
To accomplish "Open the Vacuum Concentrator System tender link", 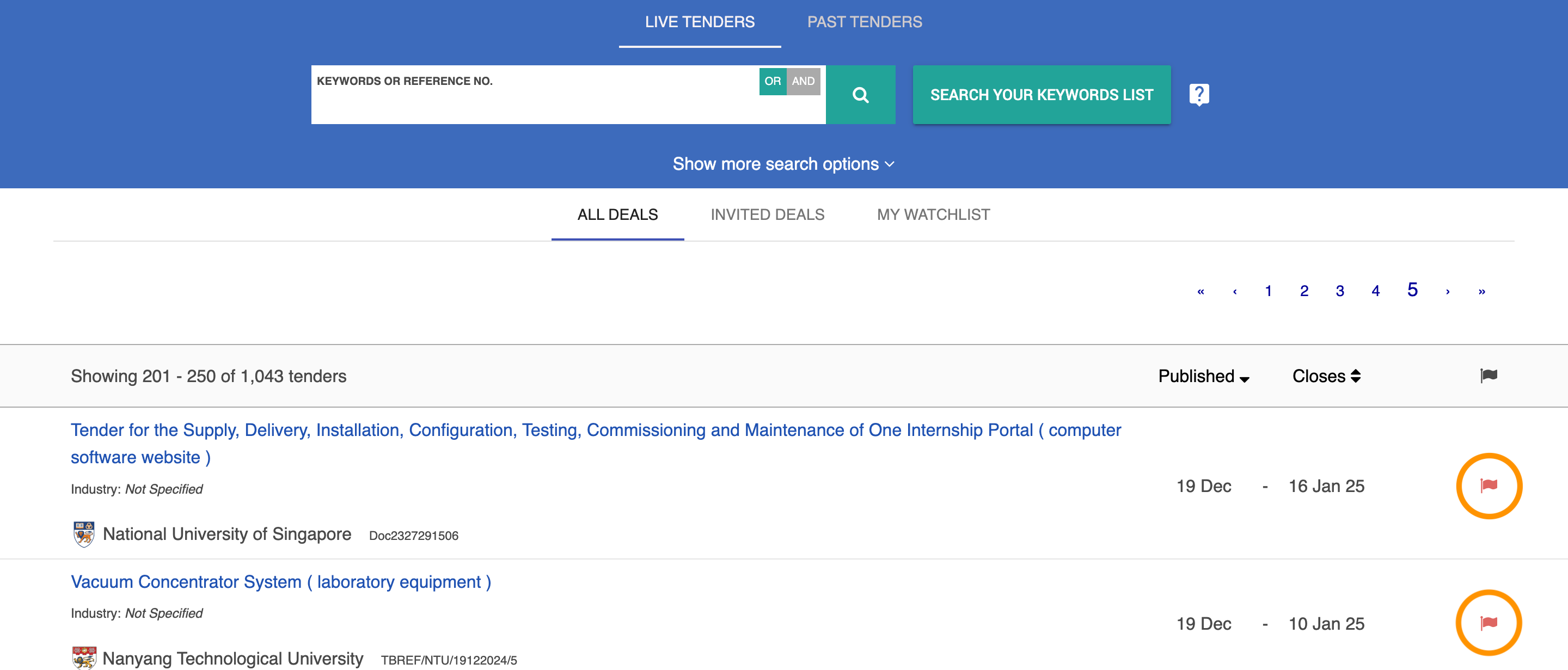I will [x=280, y=582].
